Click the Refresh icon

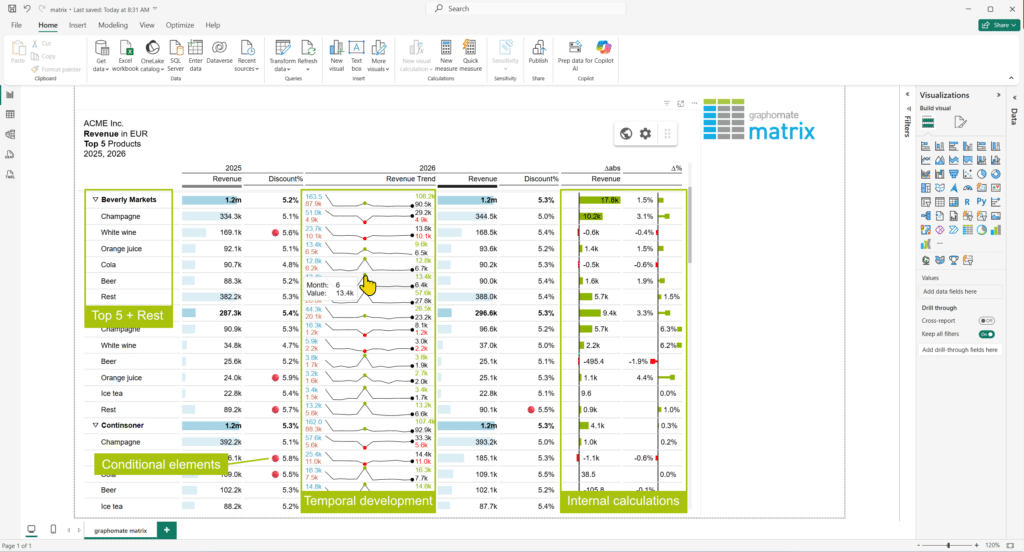[x=308, y=48]
